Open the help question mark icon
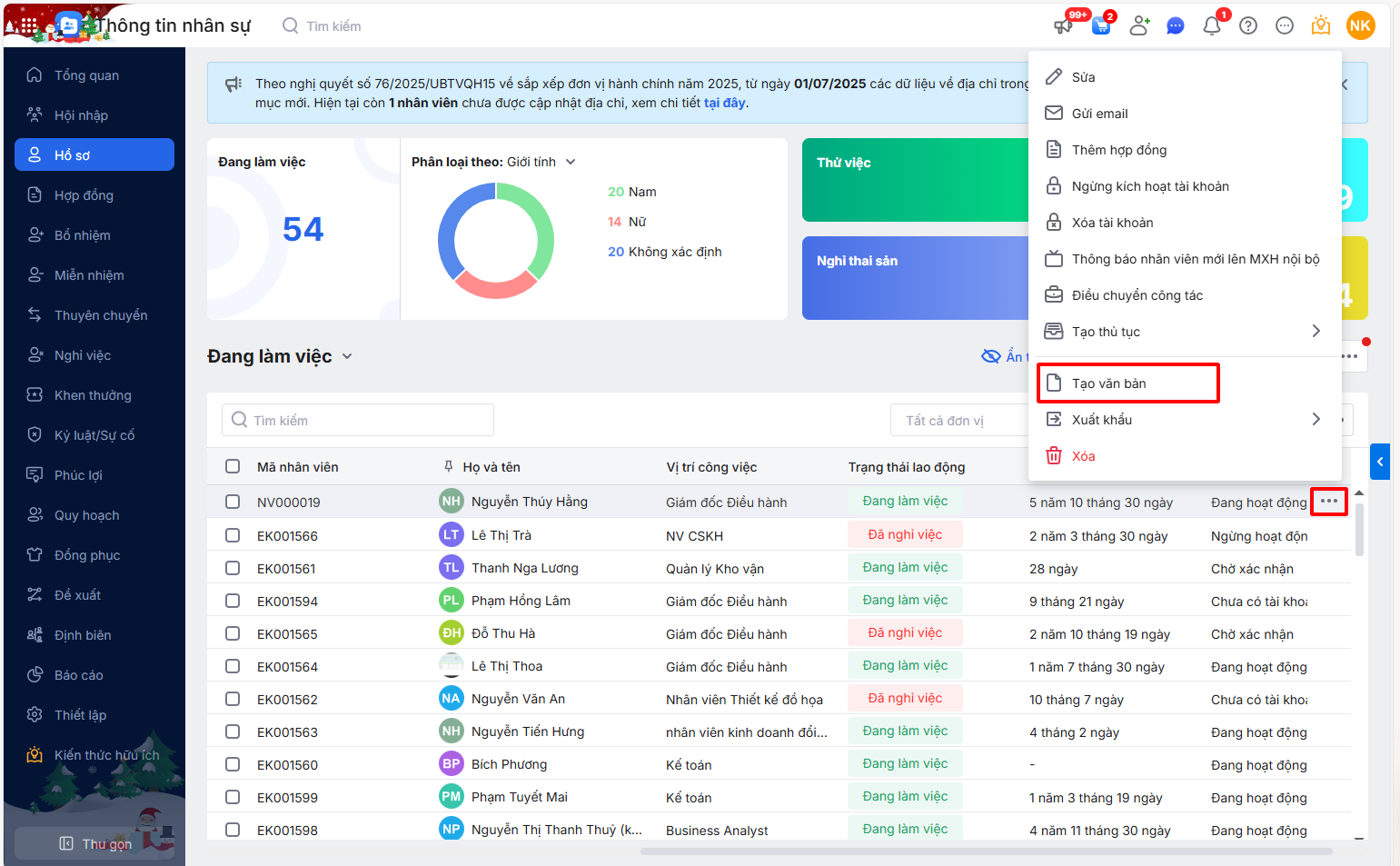This screenshot has width=1400, height=866. (x=1248, y=26)
